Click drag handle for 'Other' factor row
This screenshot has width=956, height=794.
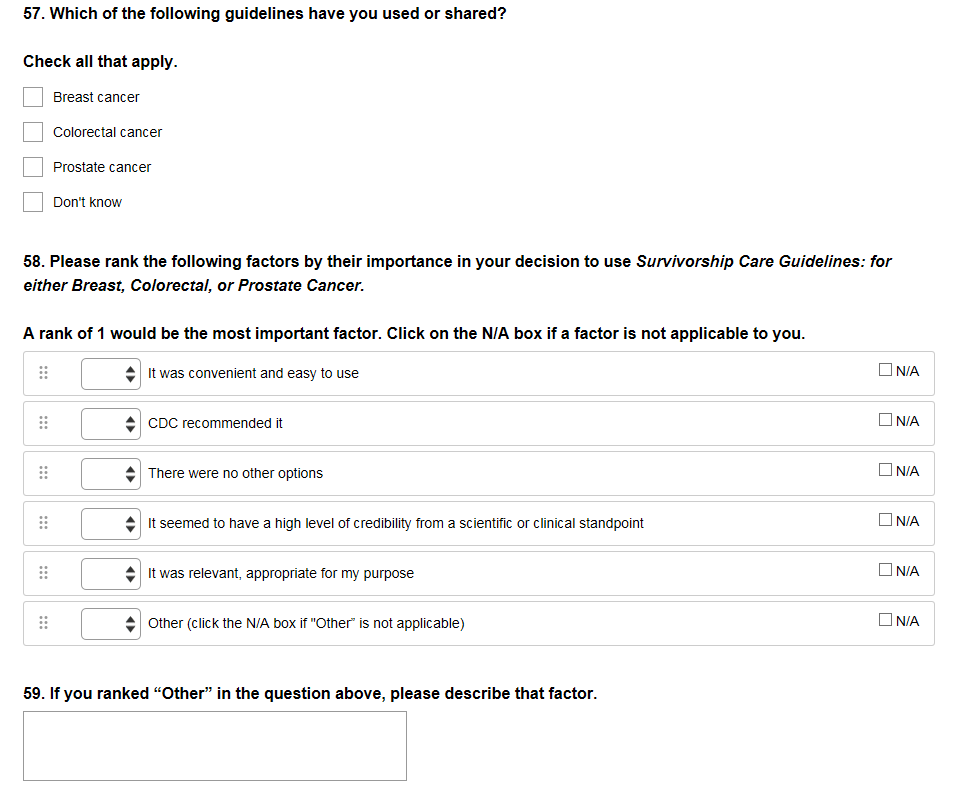point(43,623)
